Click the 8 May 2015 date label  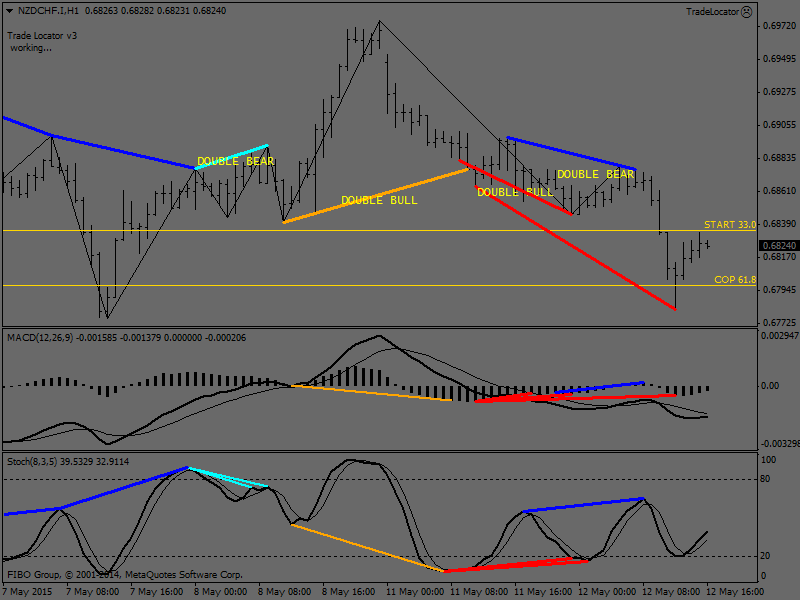[x=28, y=591]
